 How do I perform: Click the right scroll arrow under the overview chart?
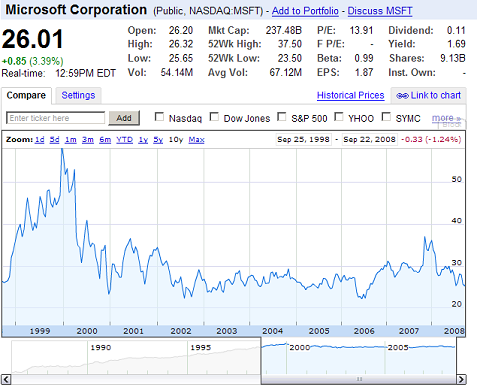[461, 379]
